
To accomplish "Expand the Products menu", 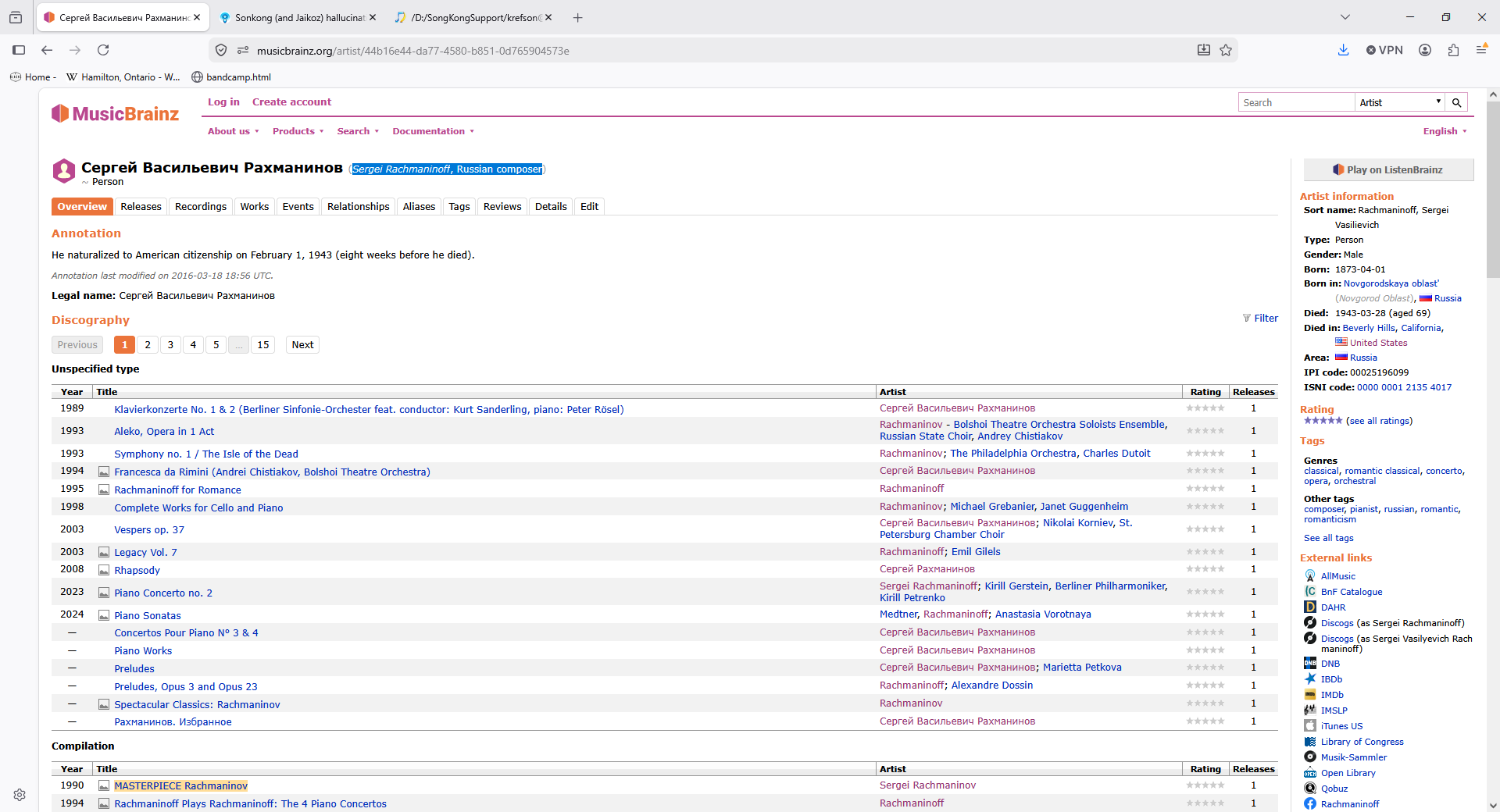I will [298, 131].
